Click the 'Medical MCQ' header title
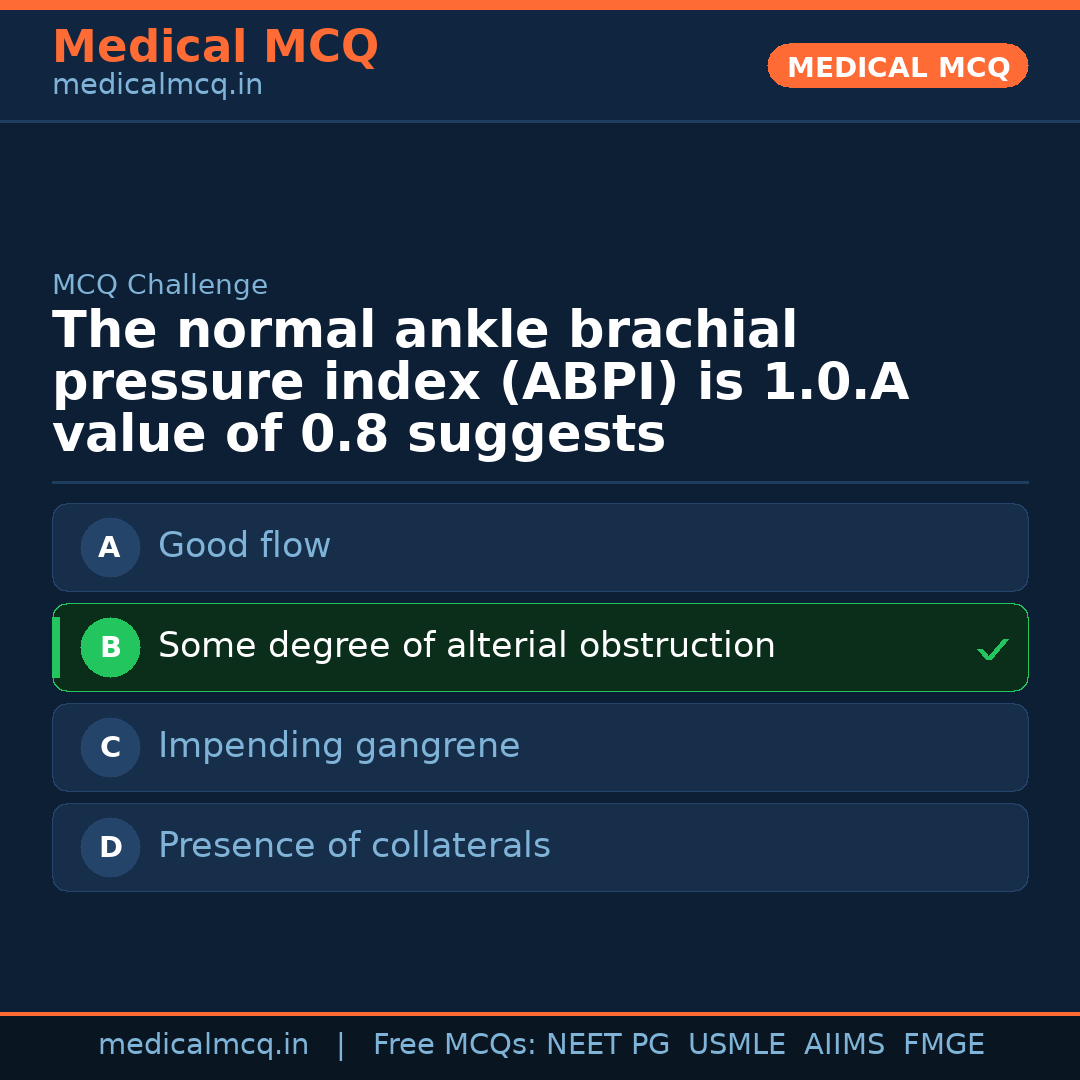The height and width of the screenshot is (1080, 1080). click(x=215, y=47)
